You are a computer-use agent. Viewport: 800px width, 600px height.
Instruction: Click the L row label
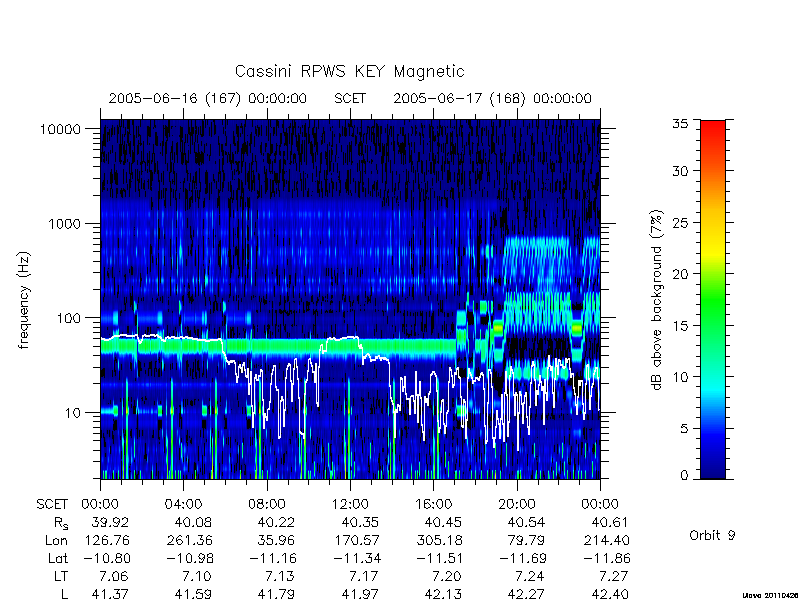pyautogui.click(x=63, y=594)
